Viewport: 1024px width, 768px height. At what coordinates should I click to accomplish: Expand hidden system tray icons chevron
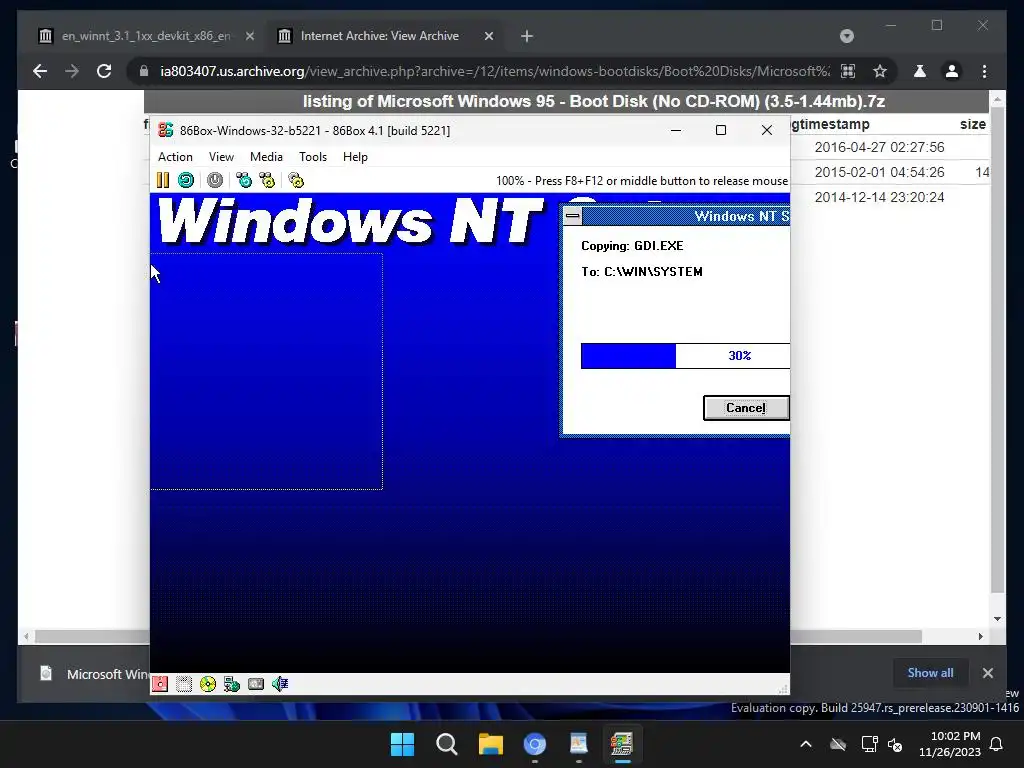(806, 744)
